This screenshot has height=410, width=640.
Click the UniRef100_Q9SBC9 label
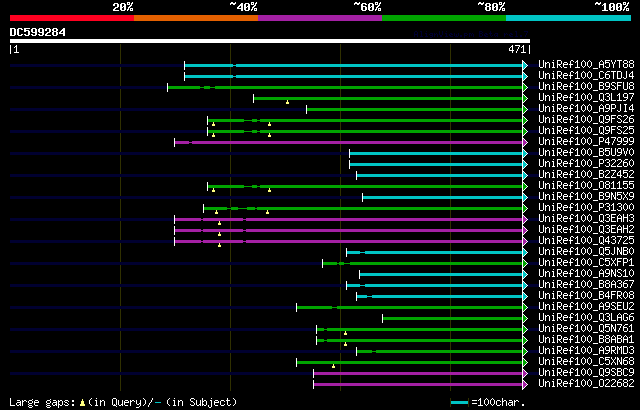586,373
